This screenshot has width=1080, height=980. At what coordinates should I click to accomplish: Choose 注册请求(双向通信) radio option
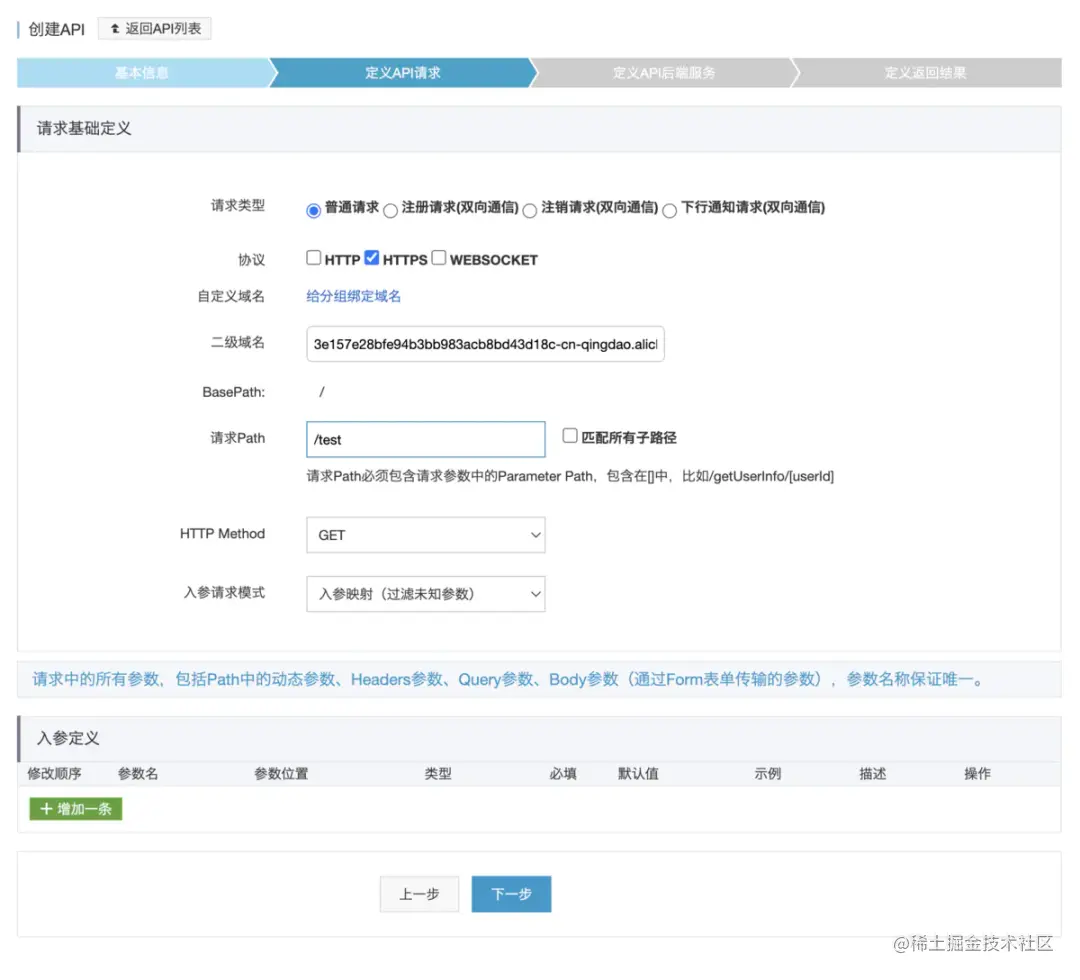click(x=391, y=210)
